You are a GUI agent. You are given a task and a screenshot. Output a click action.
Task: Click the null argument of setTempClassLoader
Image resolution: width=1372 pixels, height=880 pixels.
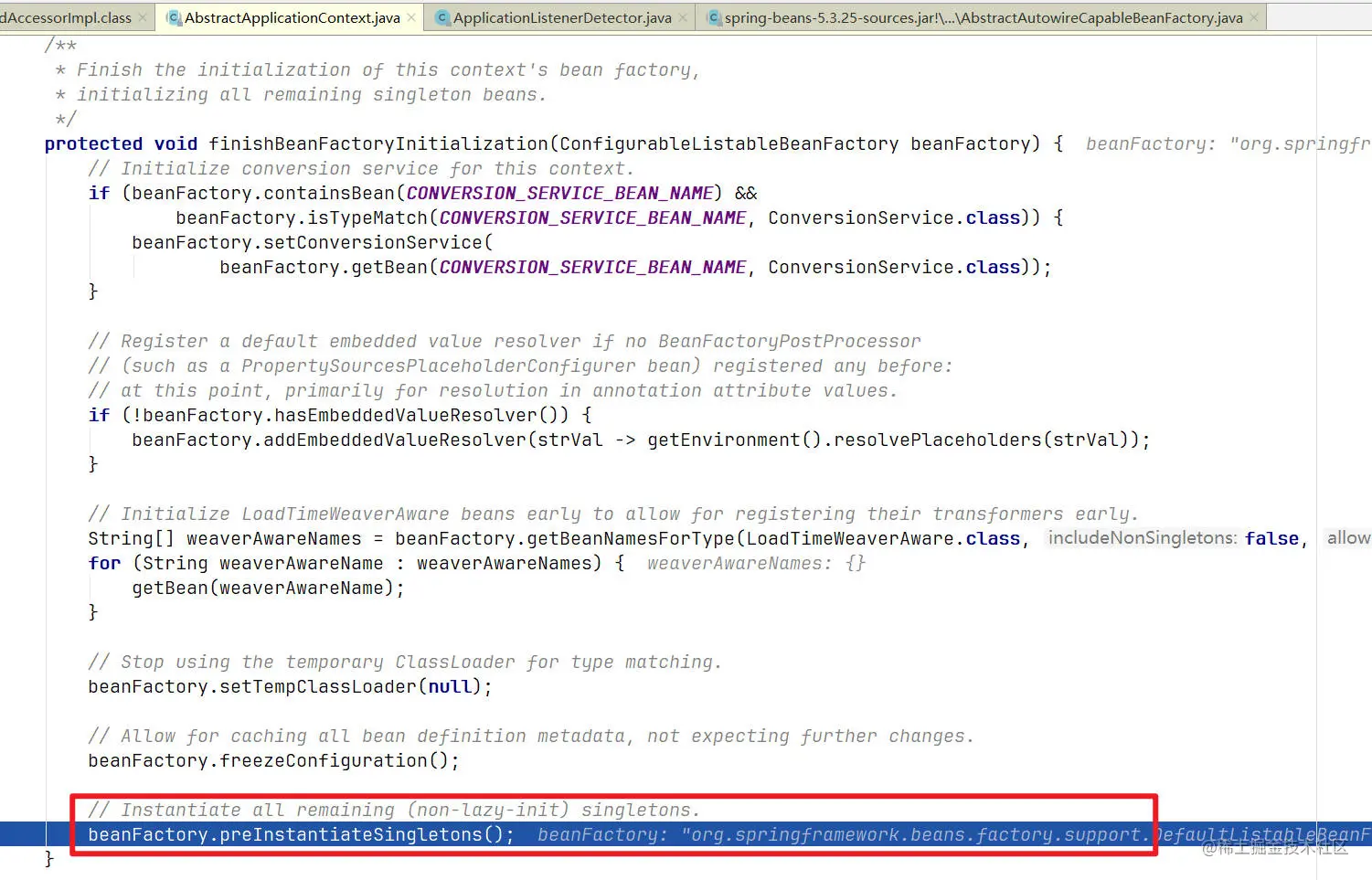click(450, 687)
